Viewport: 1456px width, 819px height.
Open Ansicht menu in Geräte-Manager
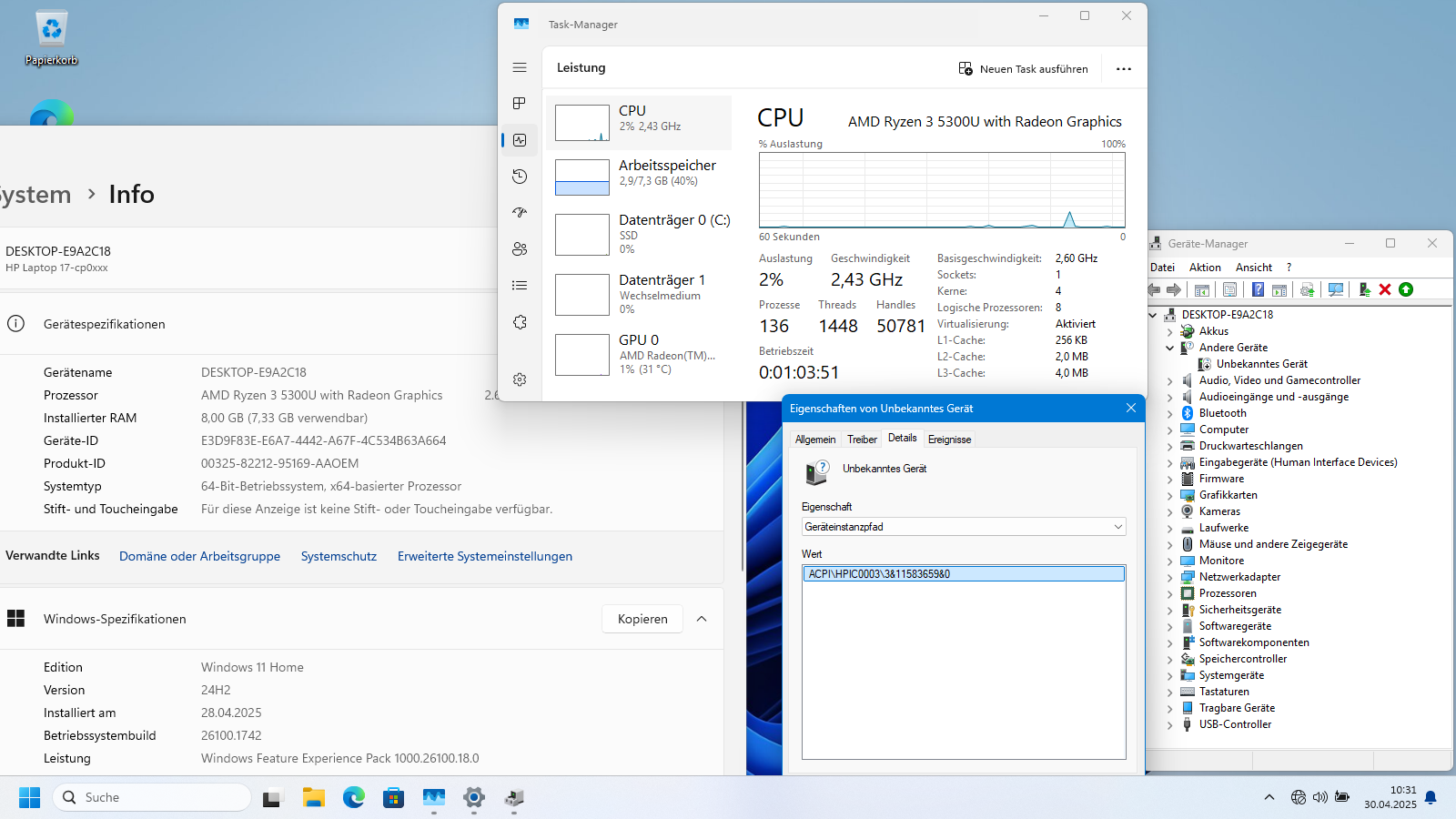[1254, 268]
